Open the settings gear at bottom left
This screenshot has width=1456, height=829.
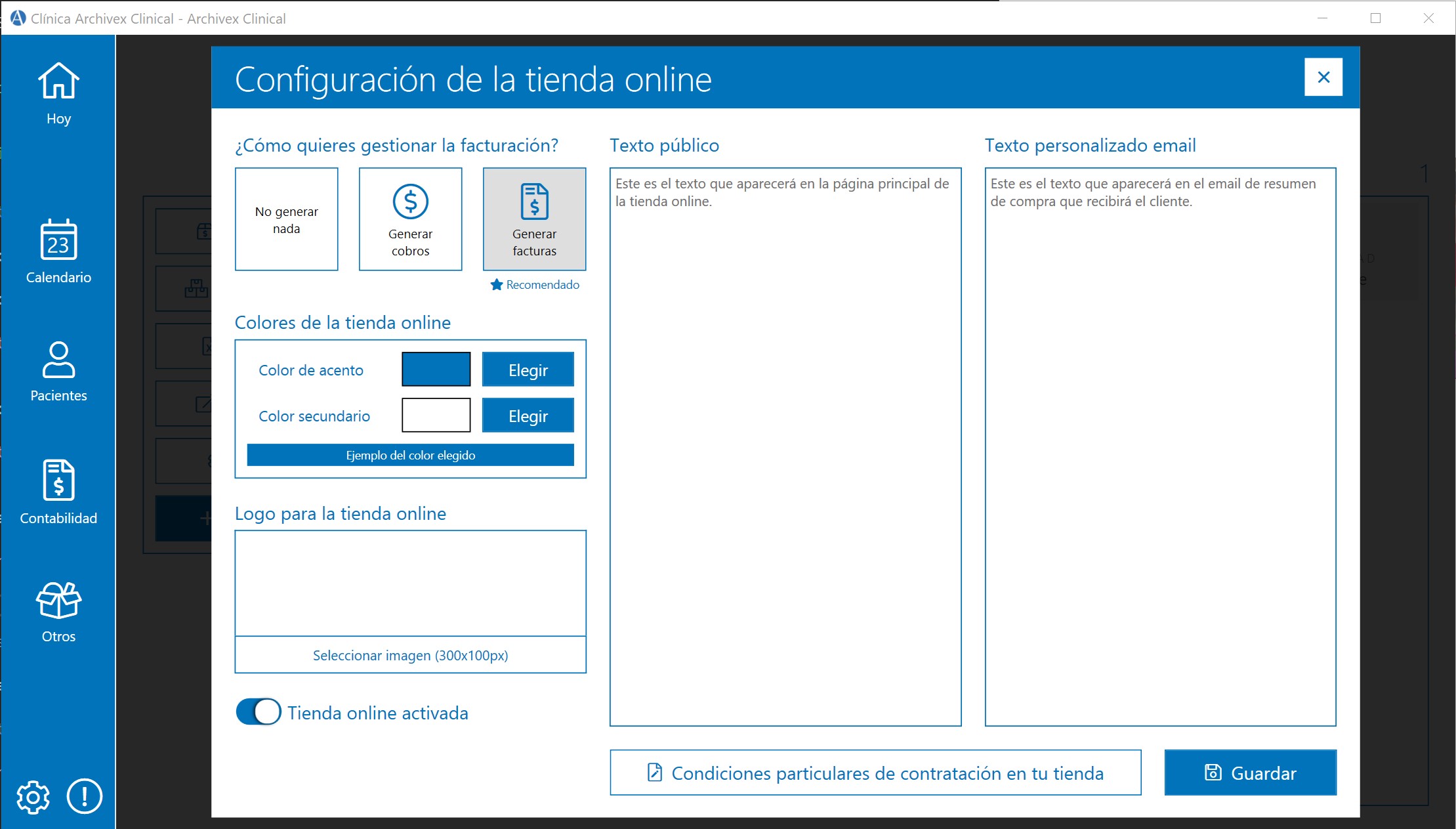coord(33,797)
